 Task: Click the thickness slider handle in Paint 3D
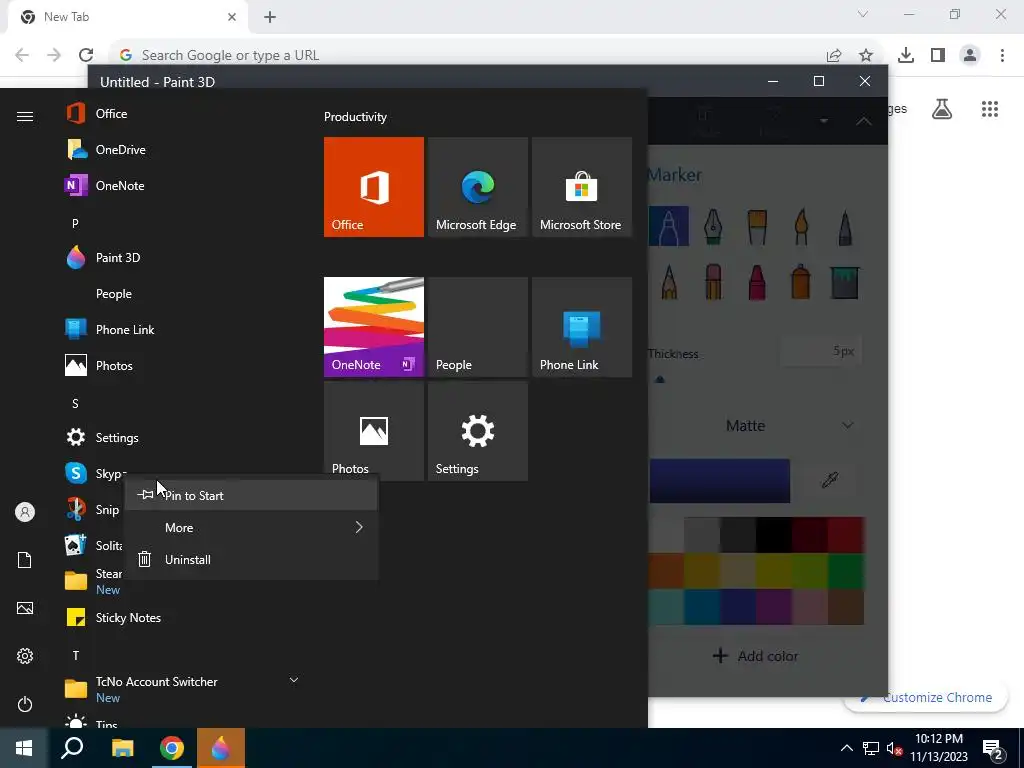(660, 379)
